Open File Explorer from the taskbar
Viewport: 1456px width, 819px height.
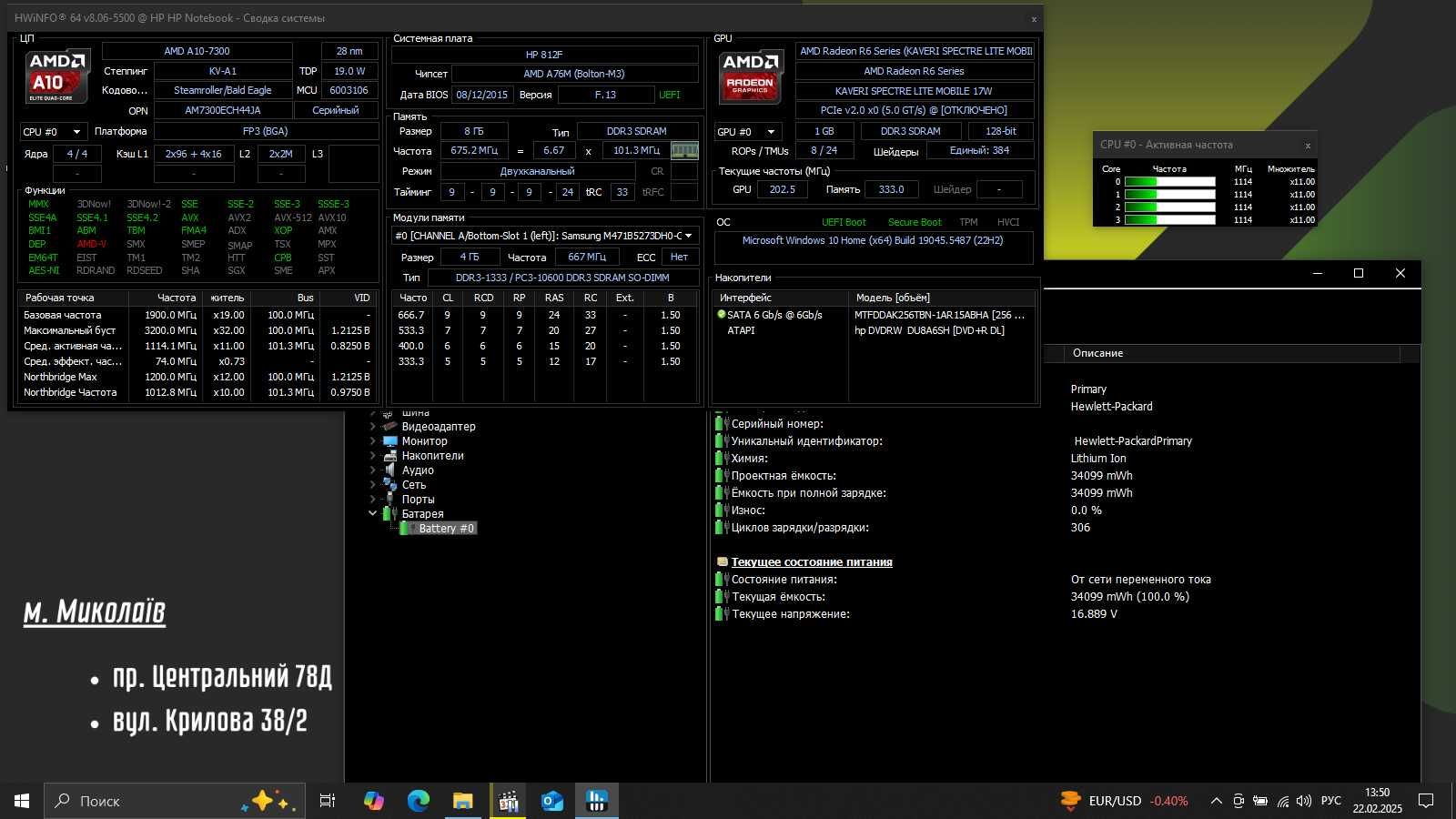point(463,801)
